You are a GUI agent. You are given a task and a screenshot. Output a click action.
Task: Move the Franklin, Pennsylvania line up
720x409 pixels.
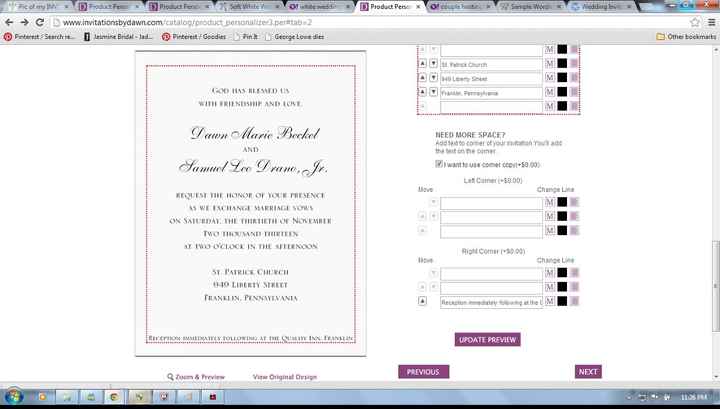pos(422,92)
